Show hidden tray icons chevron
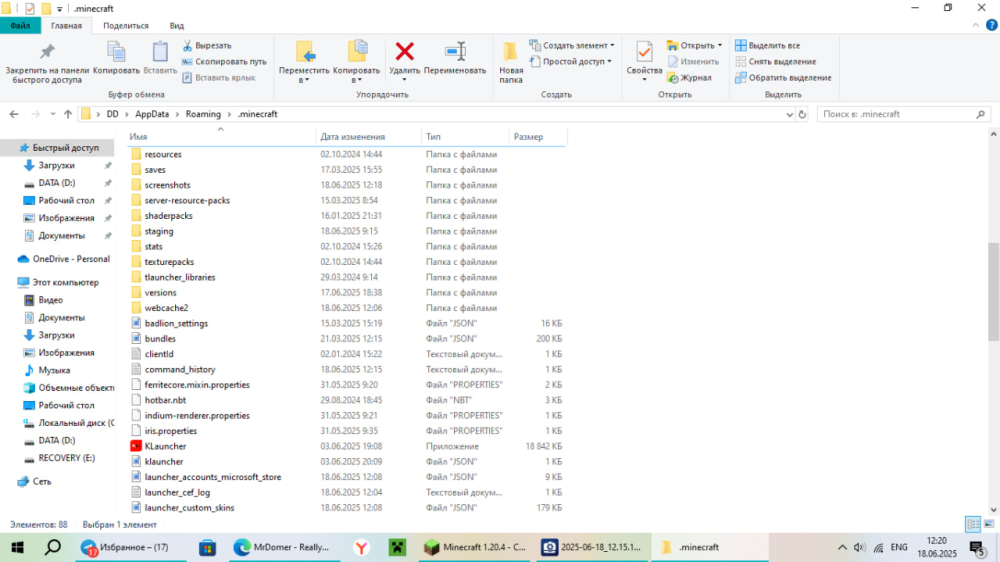This screenshot has height=562, width=1000. pyautogui.click(x=842, y=547)
